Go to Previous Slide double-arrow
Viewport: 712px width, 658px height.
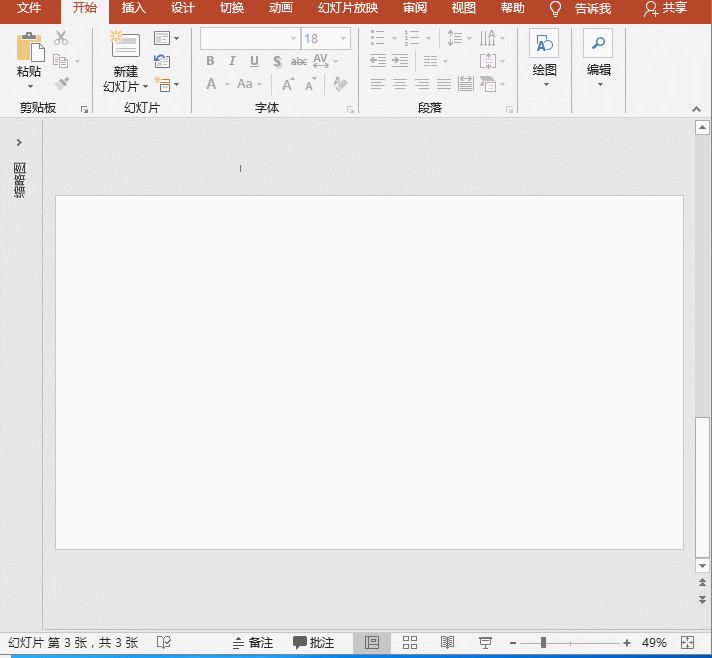[x=702, y=582]
